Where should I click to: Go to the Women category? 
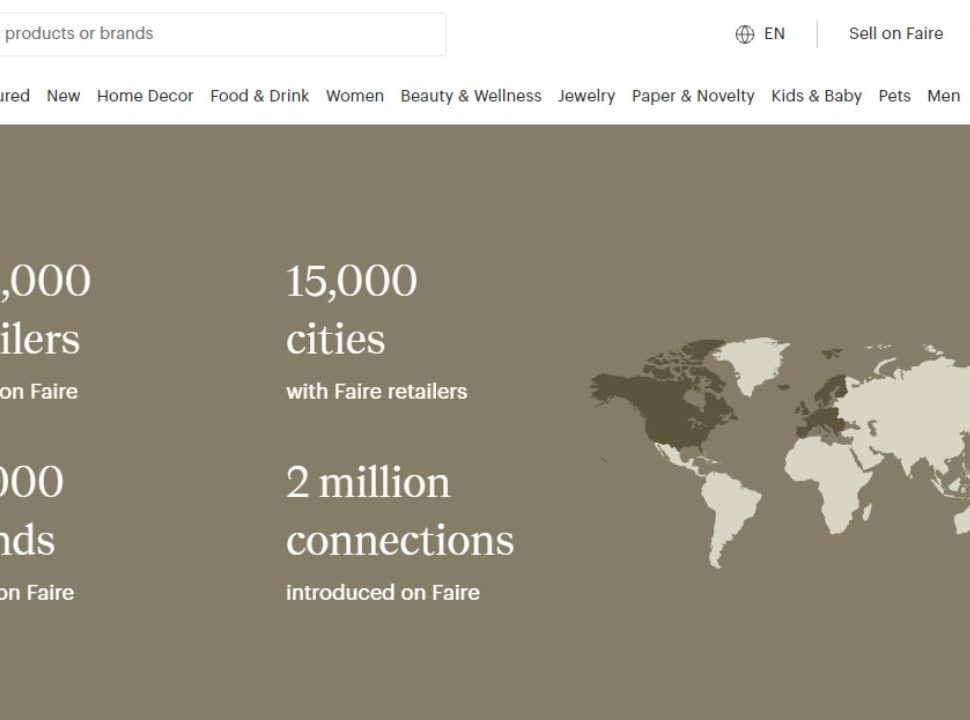(x=355, y=96)
